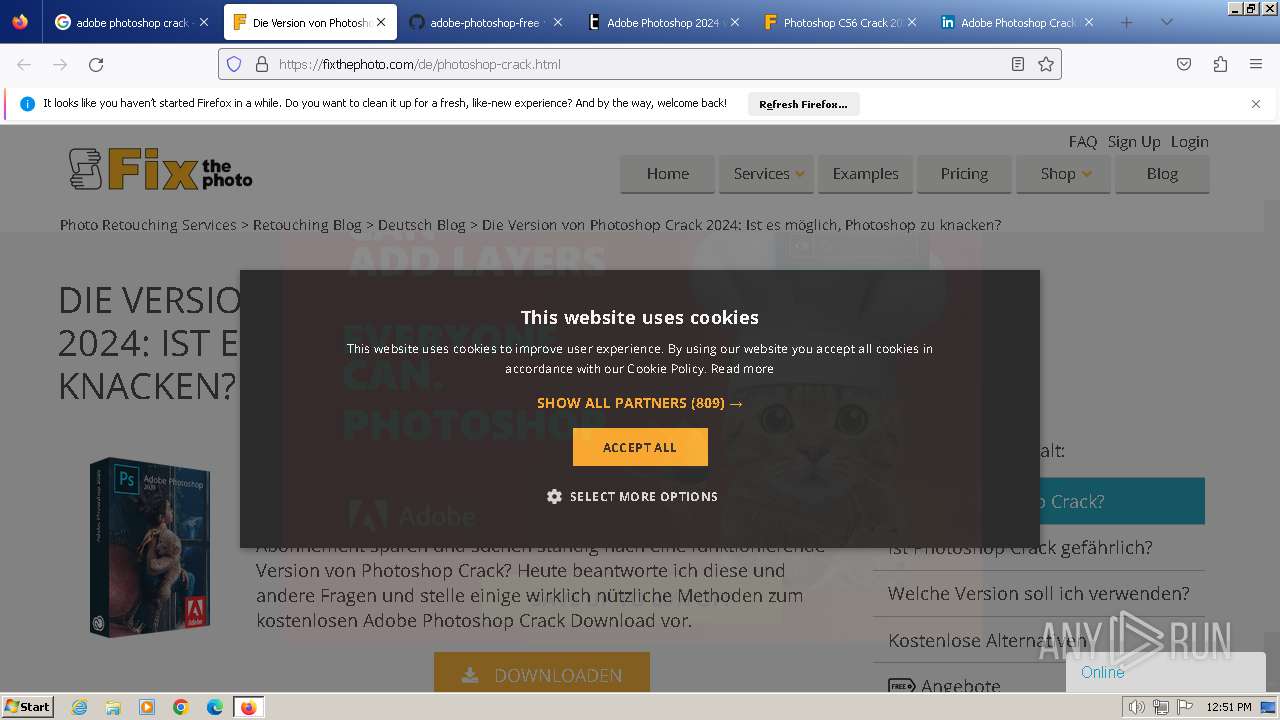Click SELECT MORE OPTIONS gear

pos(632,496)
